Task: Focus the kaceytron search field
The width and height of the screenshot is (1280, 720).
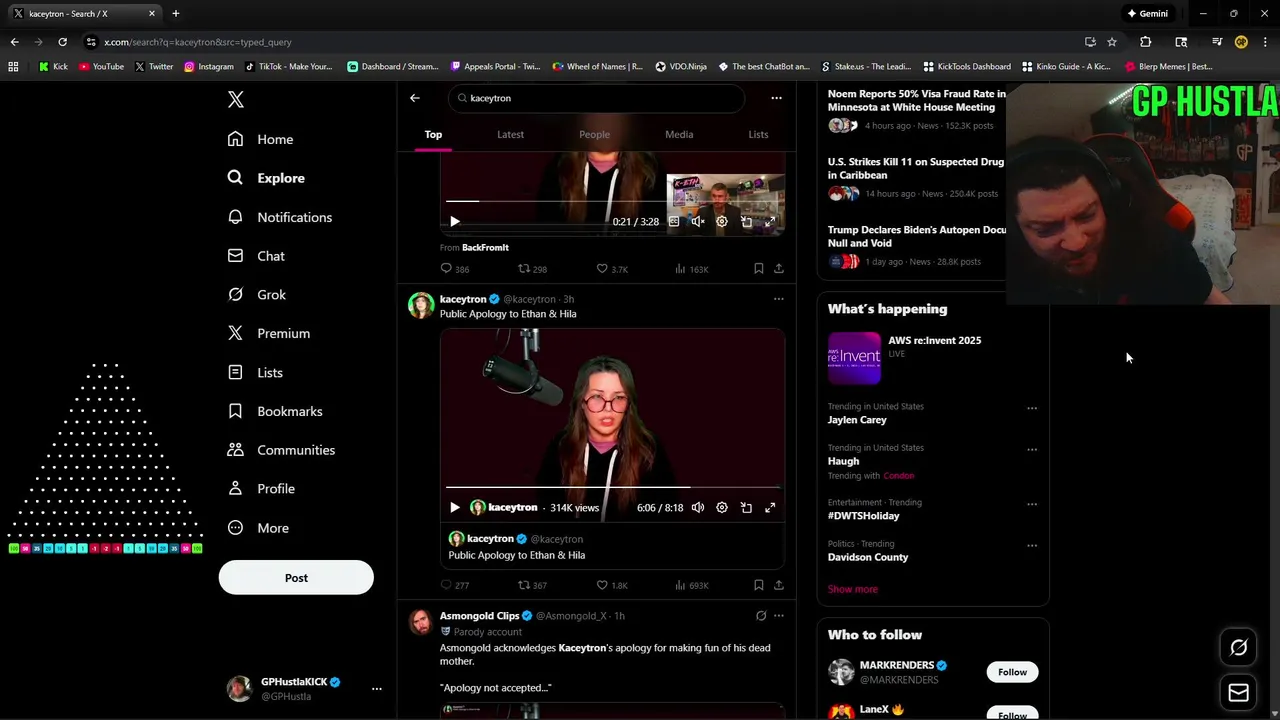Action: (596, 98)
